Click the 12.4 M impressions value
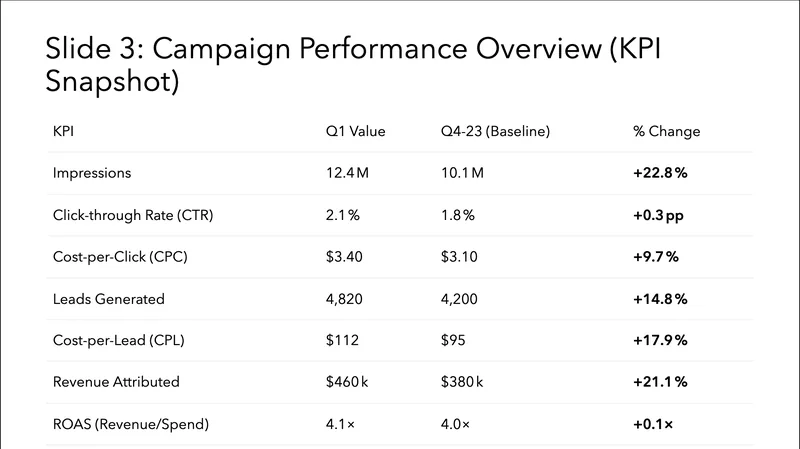The height and width of the screenshot is (449, 800). pyautogui.click(x=347, y=173)
